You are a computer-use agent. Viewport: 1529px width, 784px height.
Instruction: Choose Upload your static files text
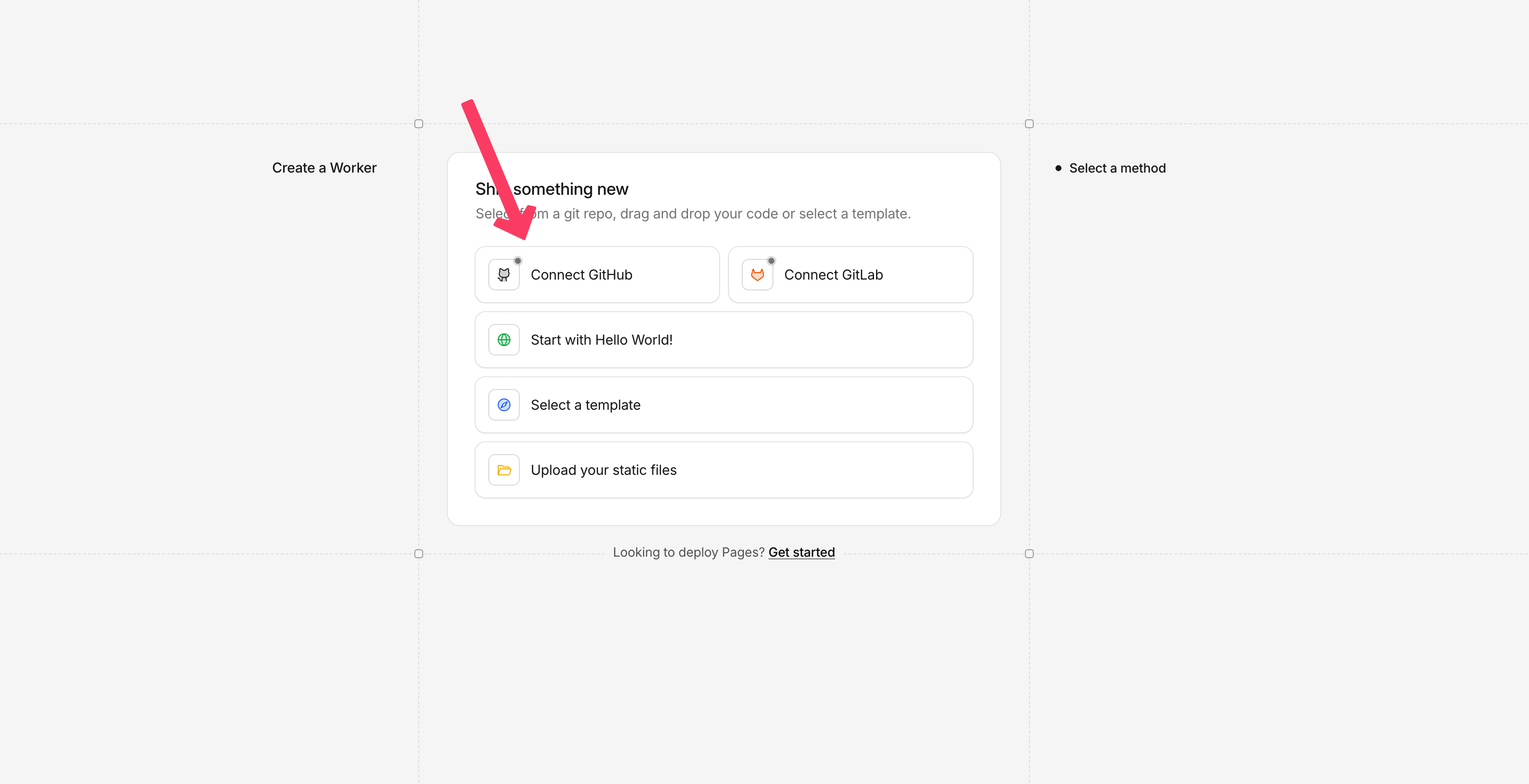point(603,470)
